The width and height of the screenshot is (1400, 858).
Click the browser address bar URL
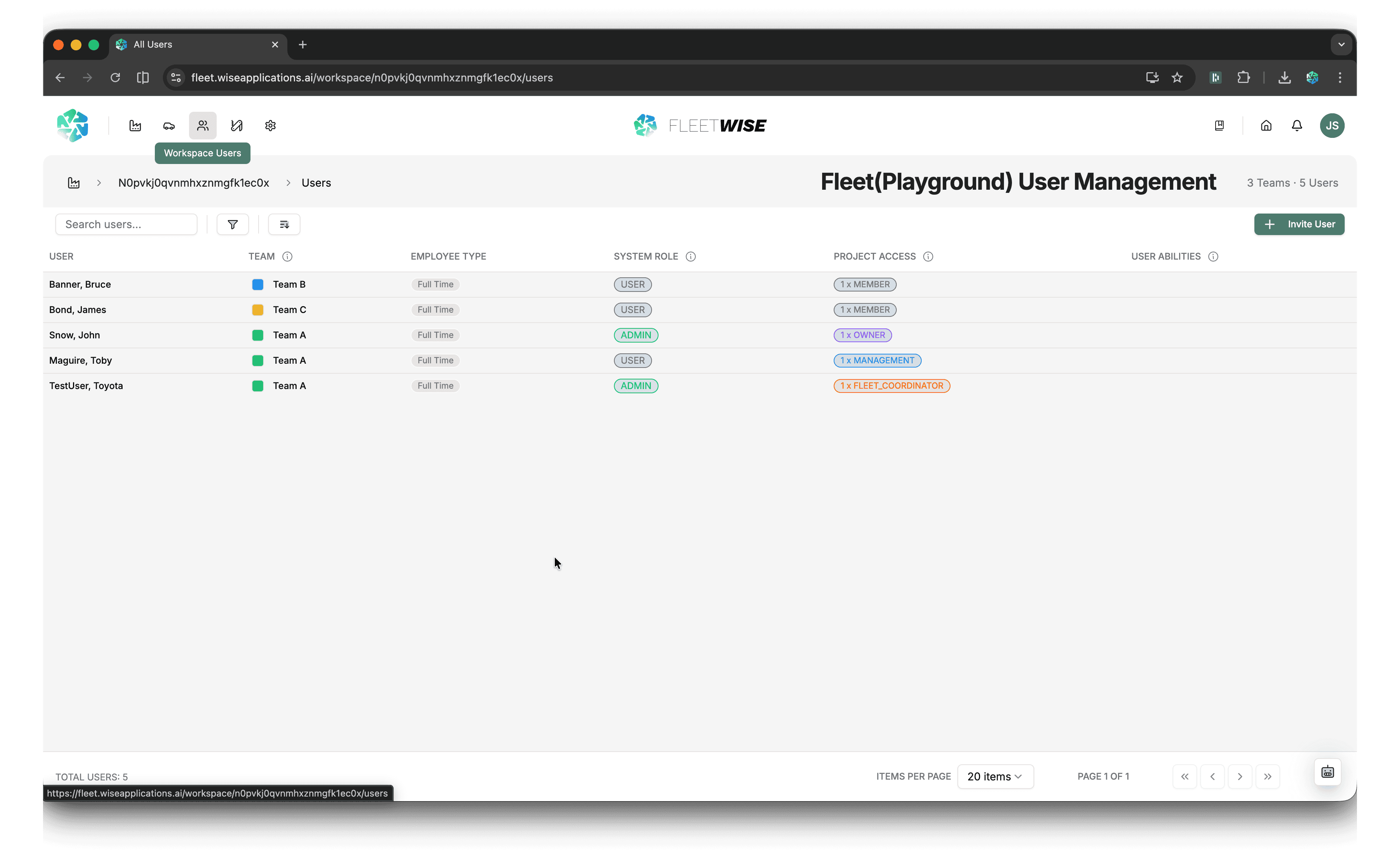coord(372,77)
